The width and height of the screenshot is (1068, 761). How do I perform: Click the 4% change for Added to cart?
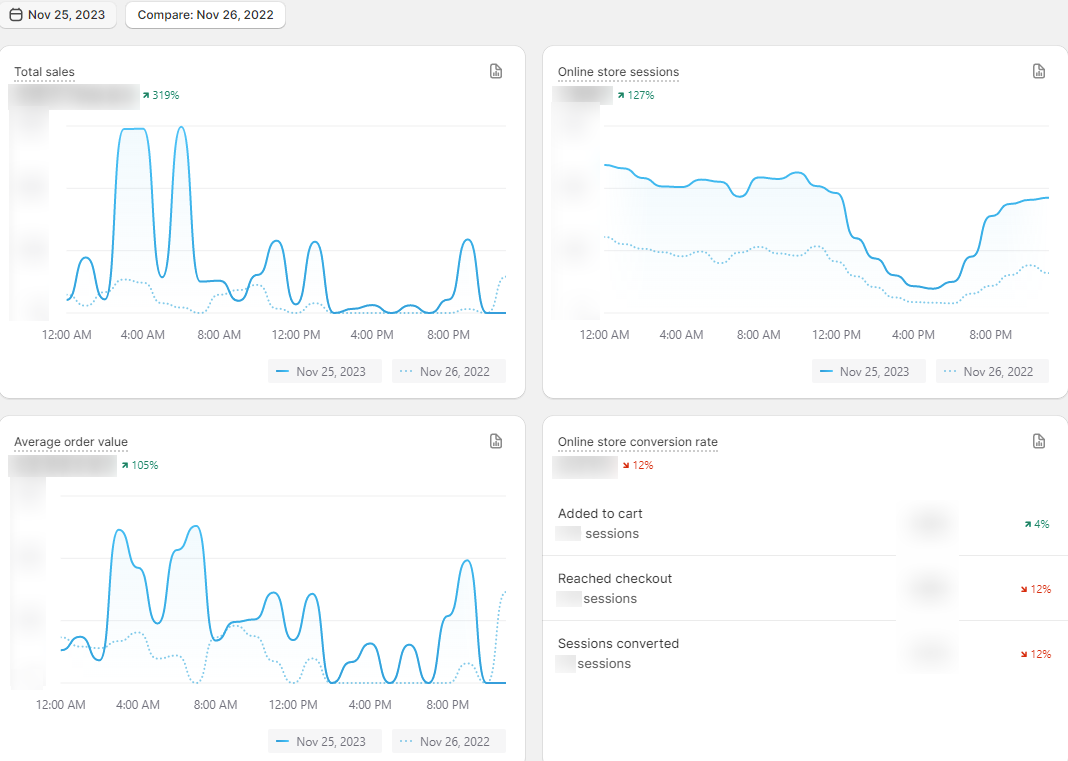tap(1037, 525)
